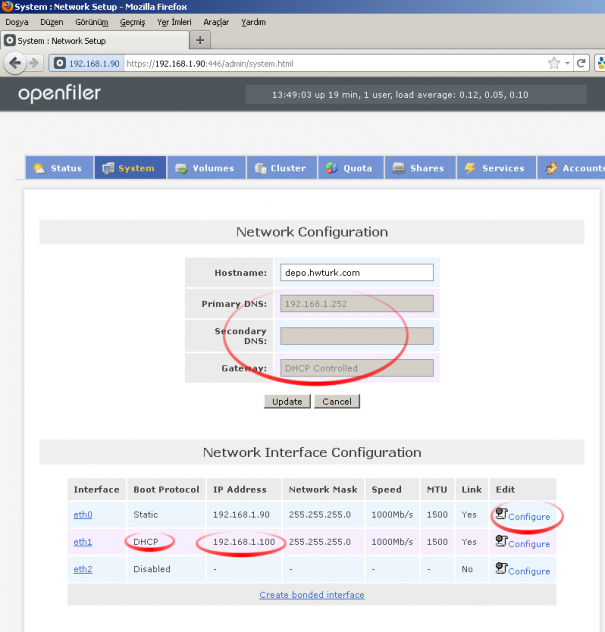Click the Firefox forward arrow button
The width and height of the screenshot is (605, 632).
(35, 63)
